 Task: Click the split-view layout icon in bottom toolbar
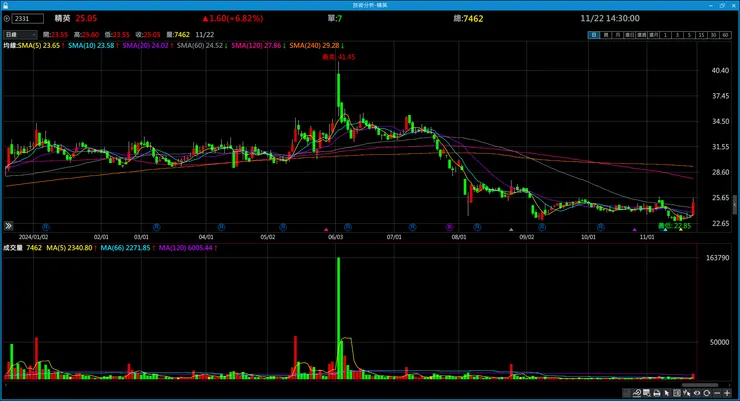pyautogui.click(x=677, y=393)
